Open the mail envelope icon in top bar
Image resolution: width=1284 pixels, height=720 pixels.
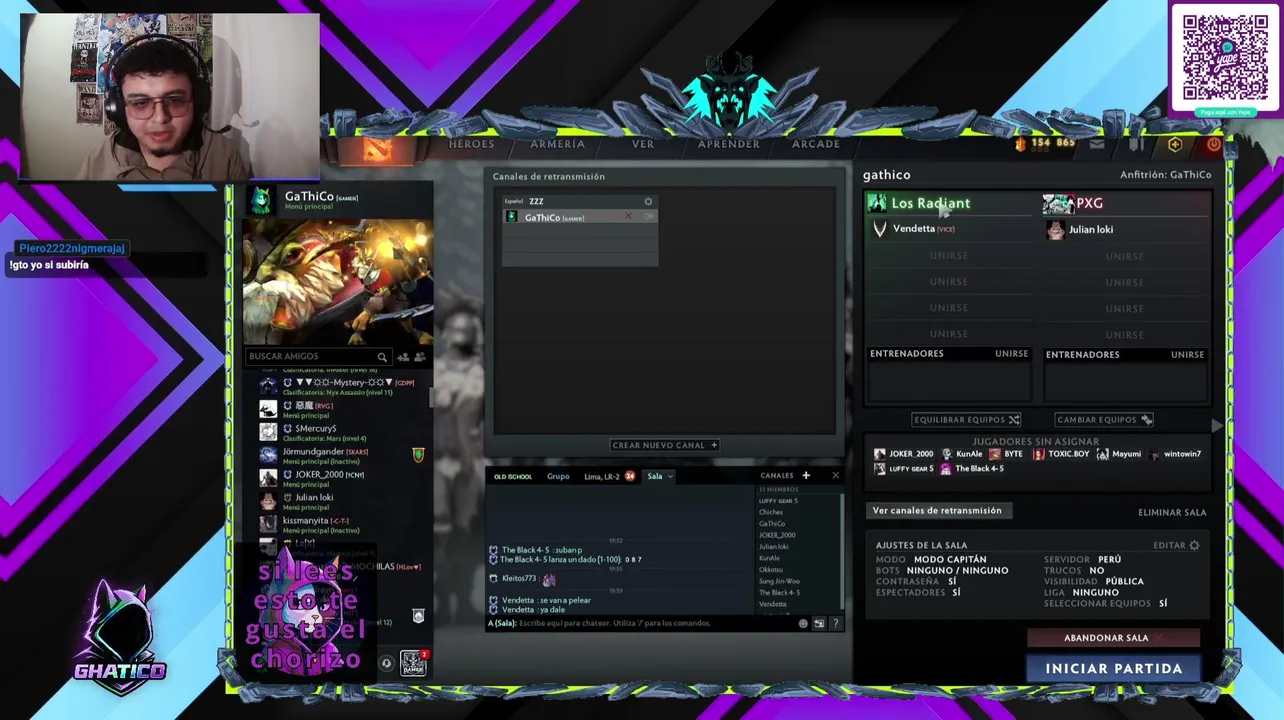1097,144
